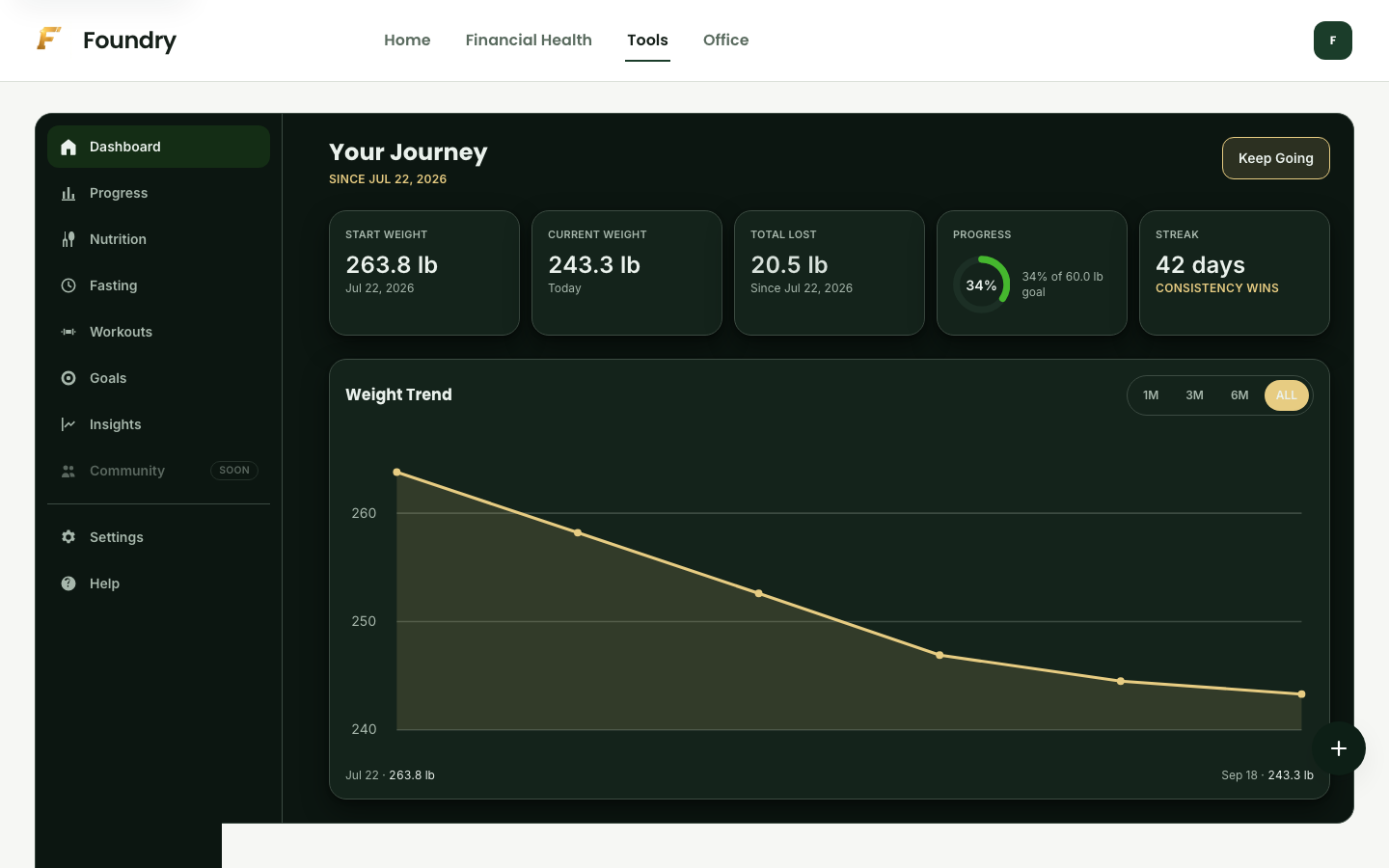Image resolution: width=1389 pixels, height=868 pixels.
Task: Open the Fasting sidebar link
Action: coord(158,285)
